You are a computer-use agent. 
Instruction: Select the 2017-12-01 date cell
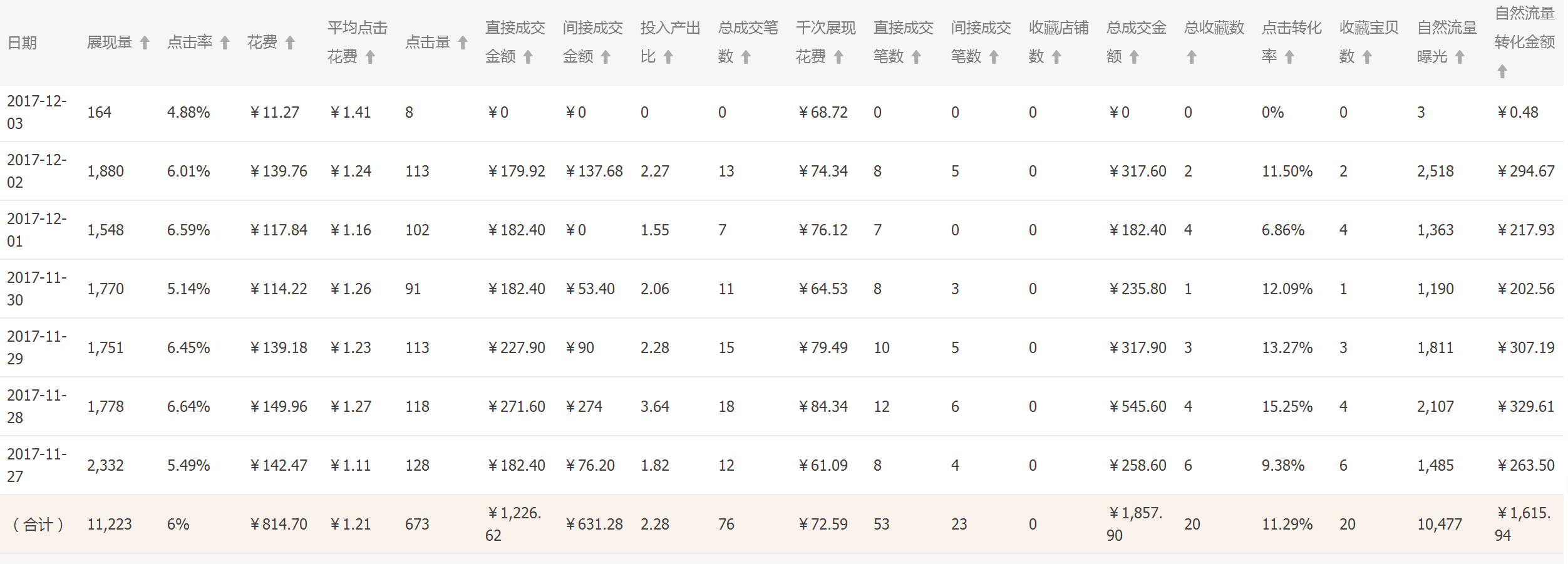[x=37, y=230]
